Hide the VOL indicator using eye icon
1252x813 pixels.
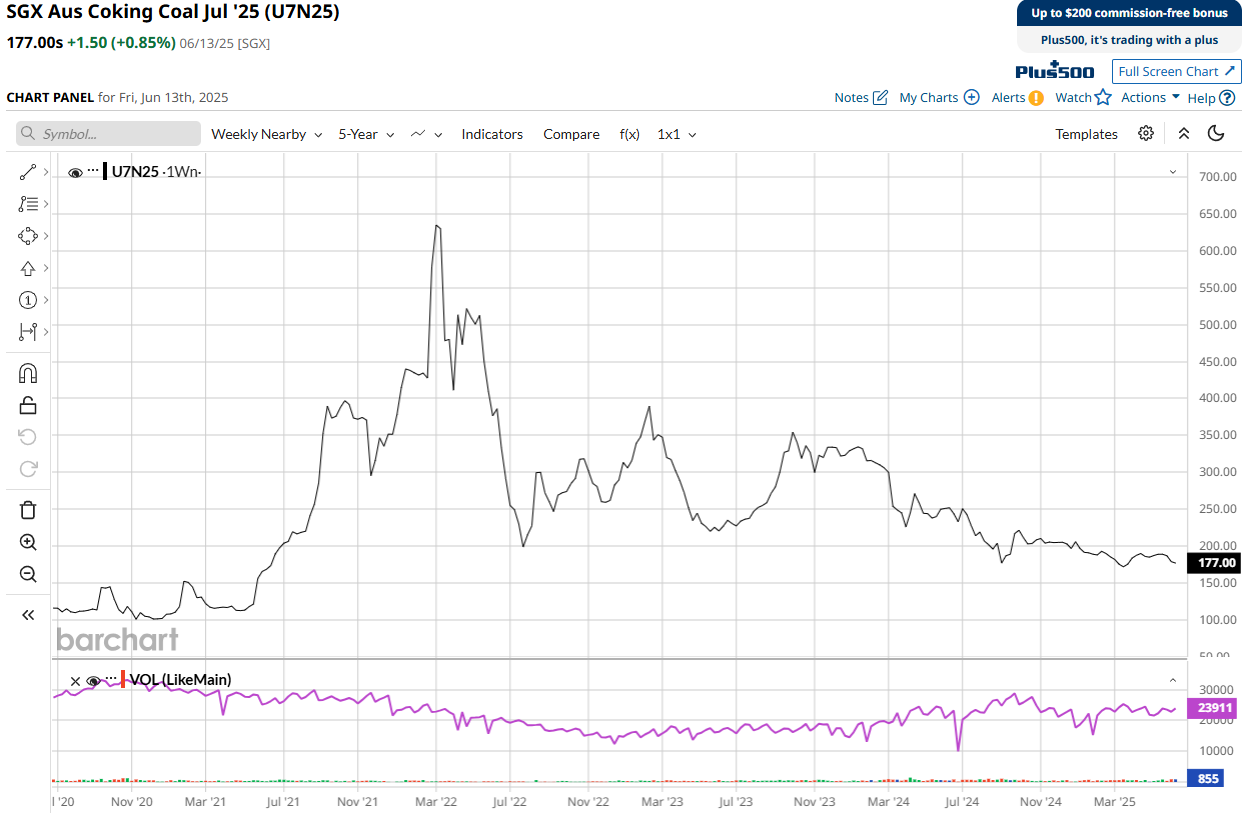coord(93,680)
